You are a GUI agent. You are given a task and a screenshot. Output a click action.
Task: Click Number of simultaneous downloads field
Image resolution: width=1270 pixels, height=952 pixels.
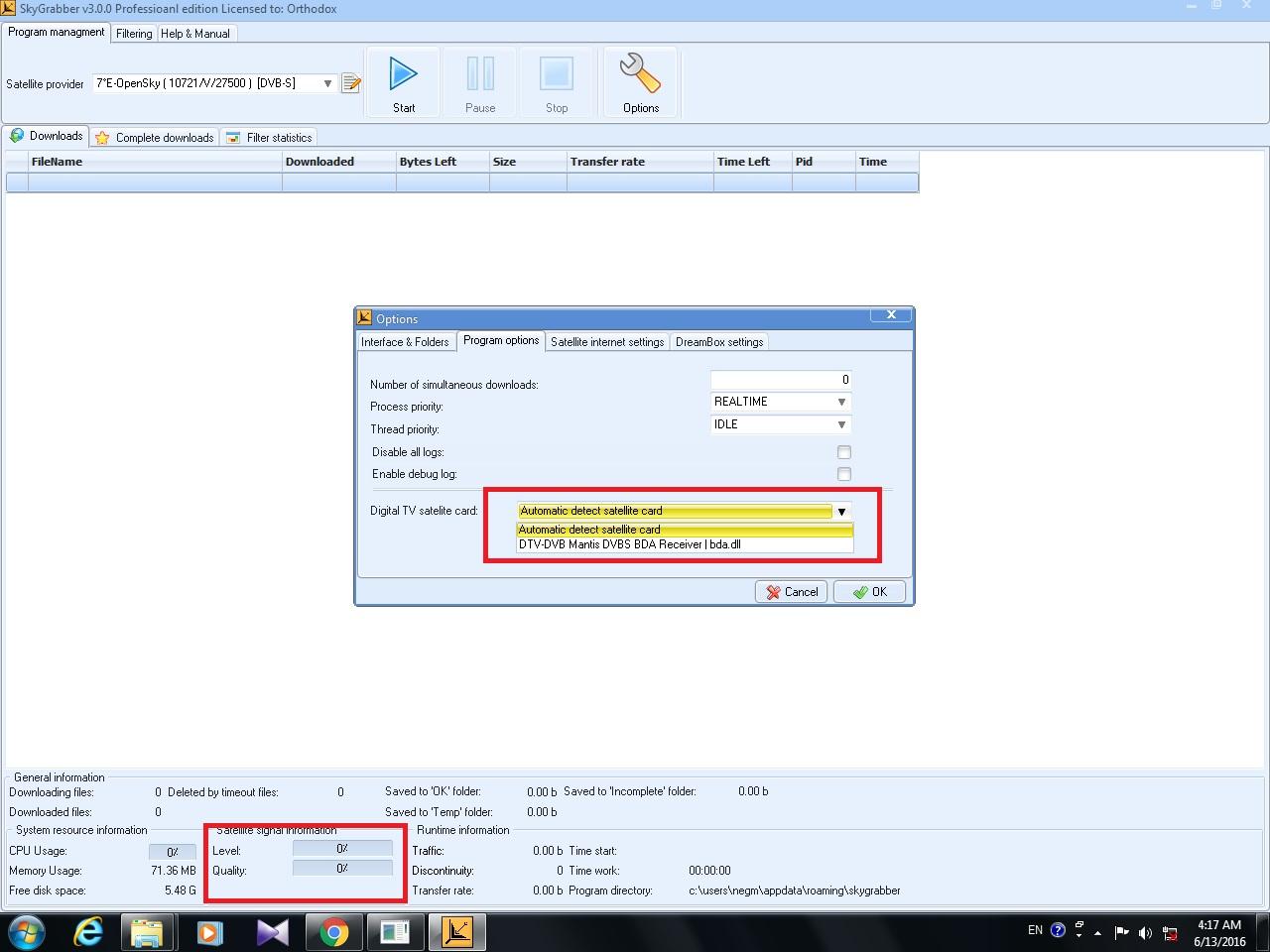(781, 380)
